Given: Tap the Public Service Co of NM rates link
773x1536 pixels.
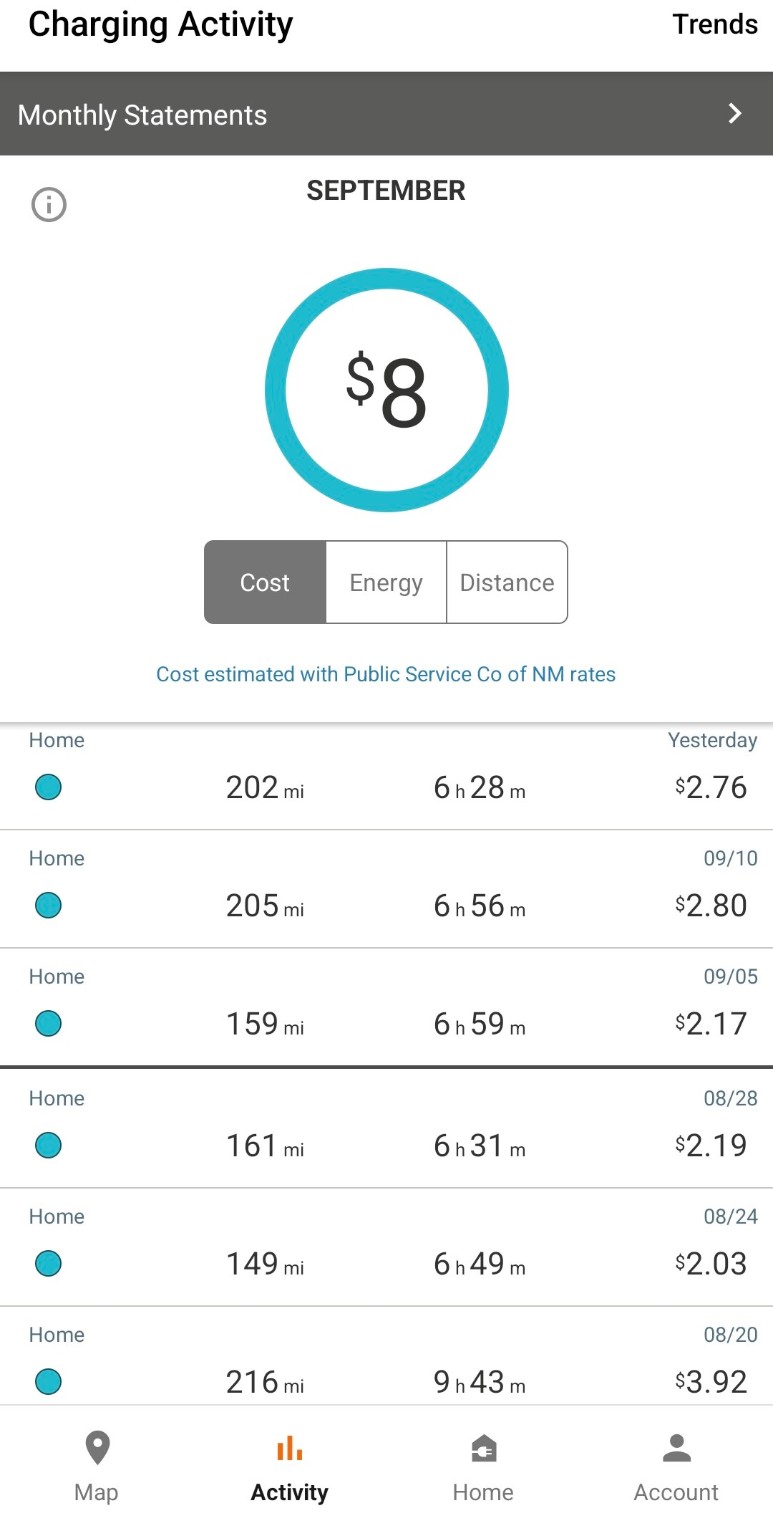Looking at the screenshot, I should click(x=386, y=674).
